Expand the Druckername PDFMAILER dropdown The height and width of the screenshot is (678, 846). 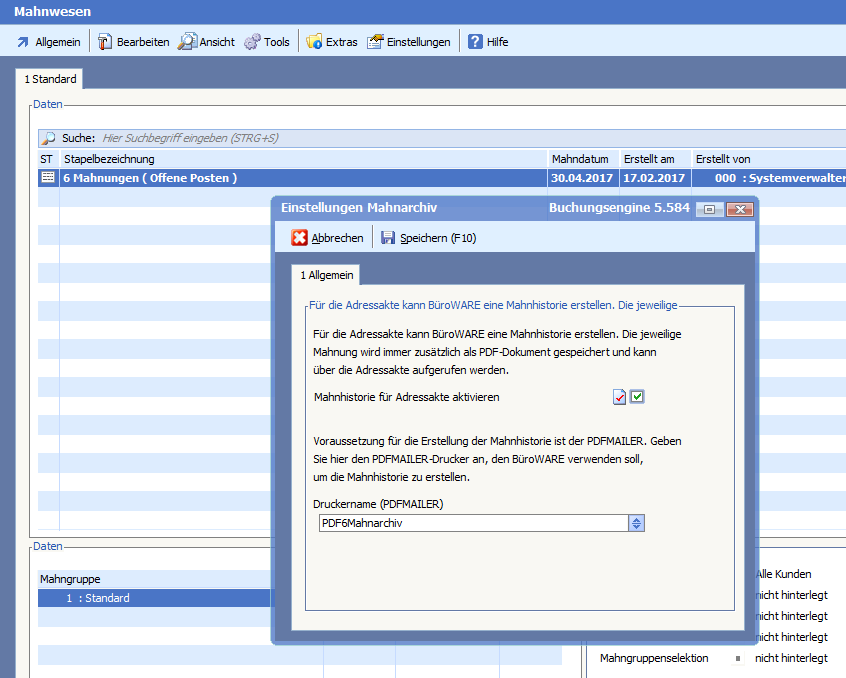[x=637, y=523]
